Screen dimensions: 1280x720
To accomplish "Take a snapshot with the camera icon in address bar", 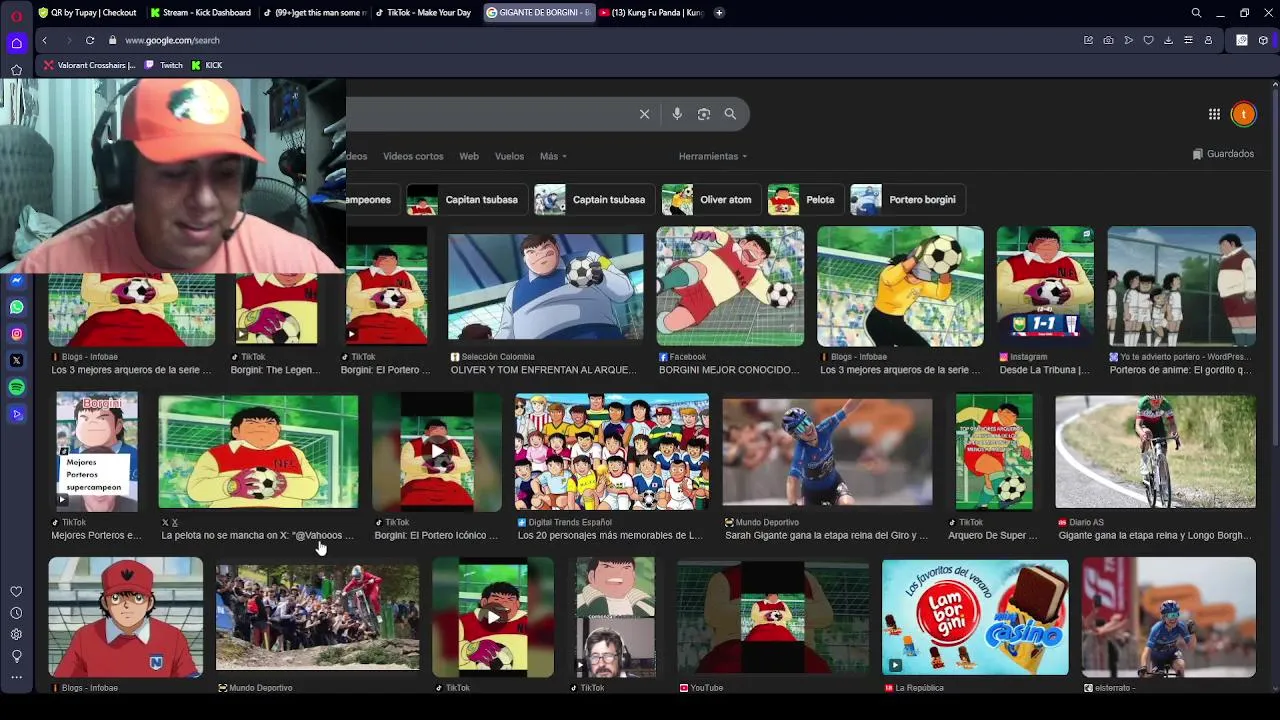I will [1108, 40].
